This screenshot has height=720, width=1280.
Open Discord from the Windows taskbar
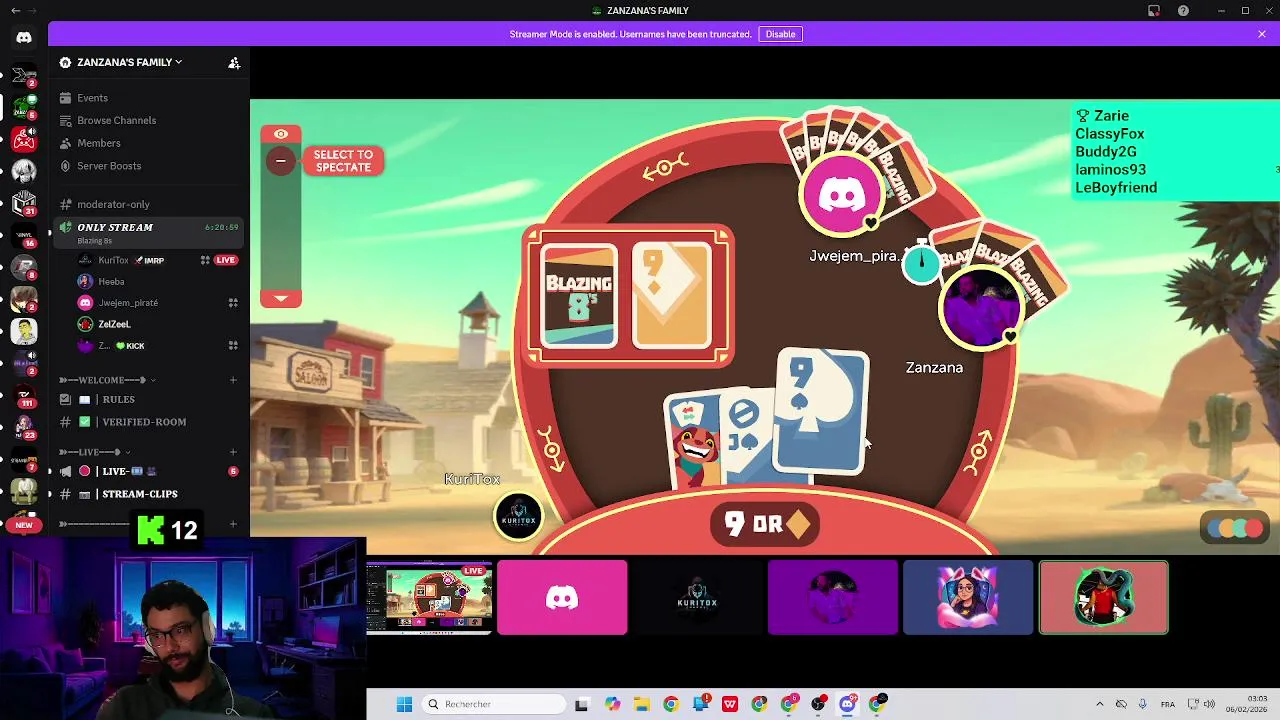(847, 704)
